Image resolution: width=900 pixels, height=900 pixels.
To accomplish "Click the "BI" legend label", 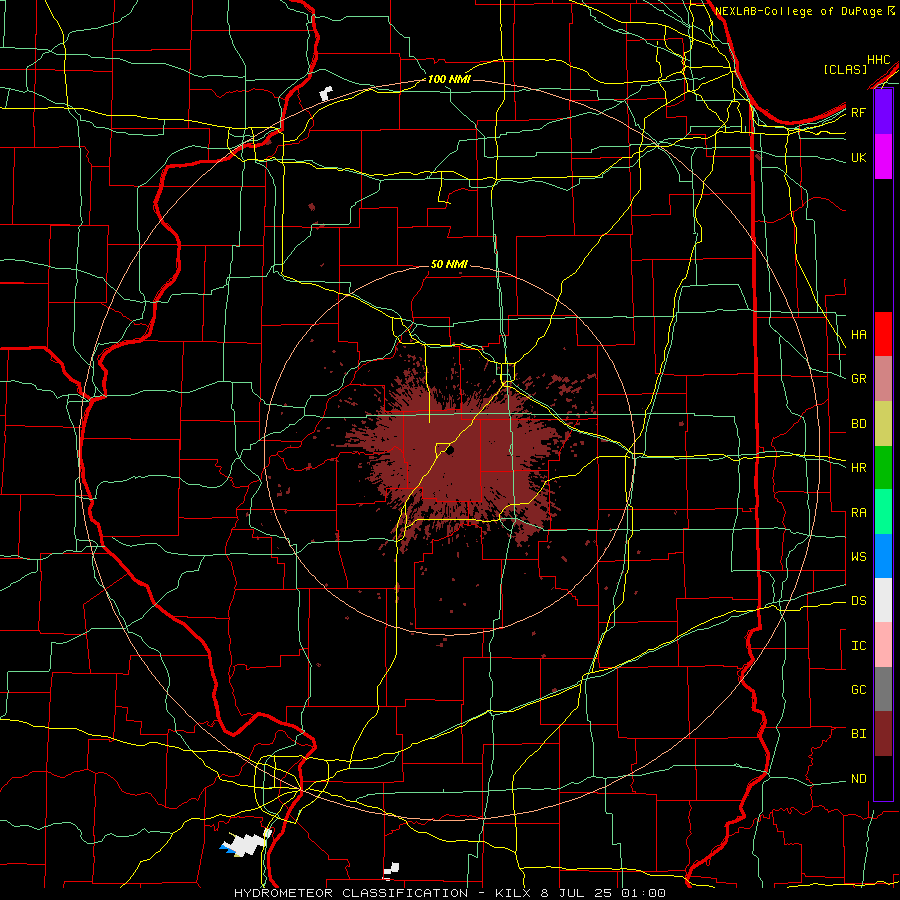I will [859, 734].
